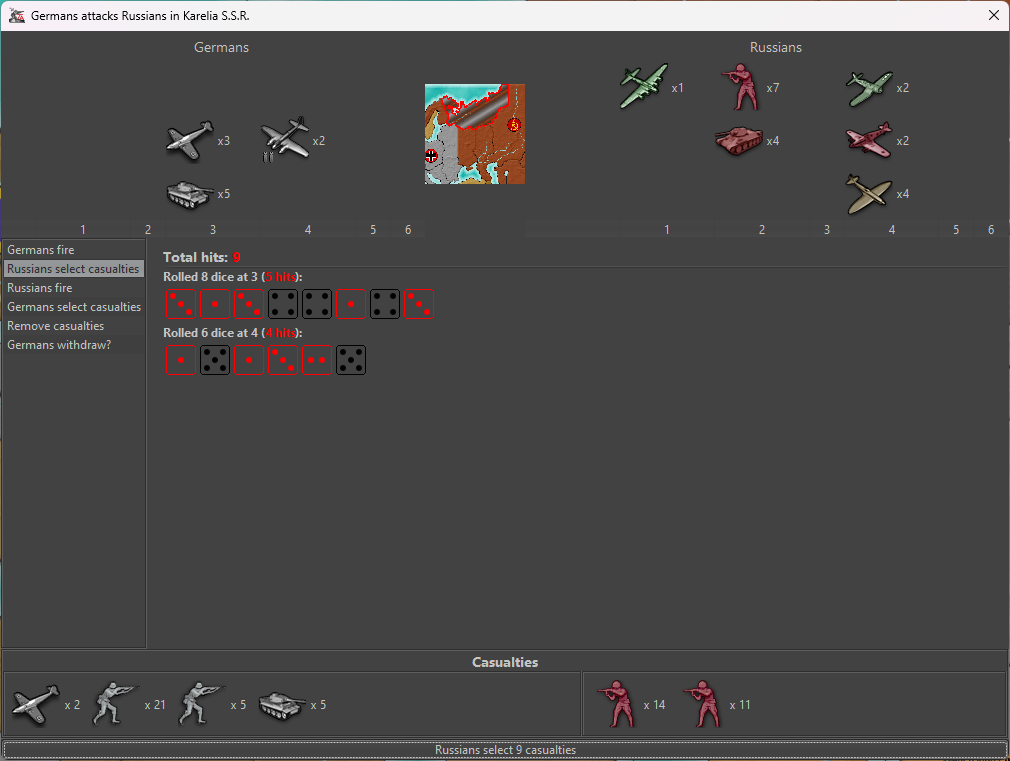
Task: Select the German tank unit x5 in battle
Action: pos(190,194)
